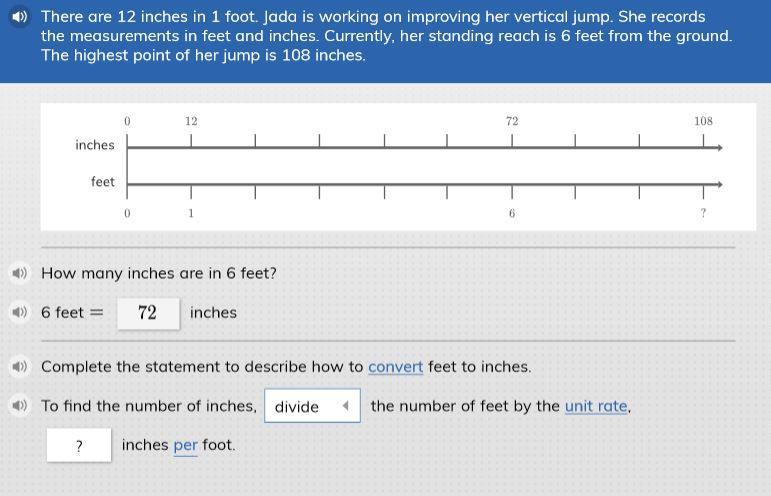This screenshot has height=496, width=771.
Task: Click the '?' label under the feet line
Action: point(703,213)
